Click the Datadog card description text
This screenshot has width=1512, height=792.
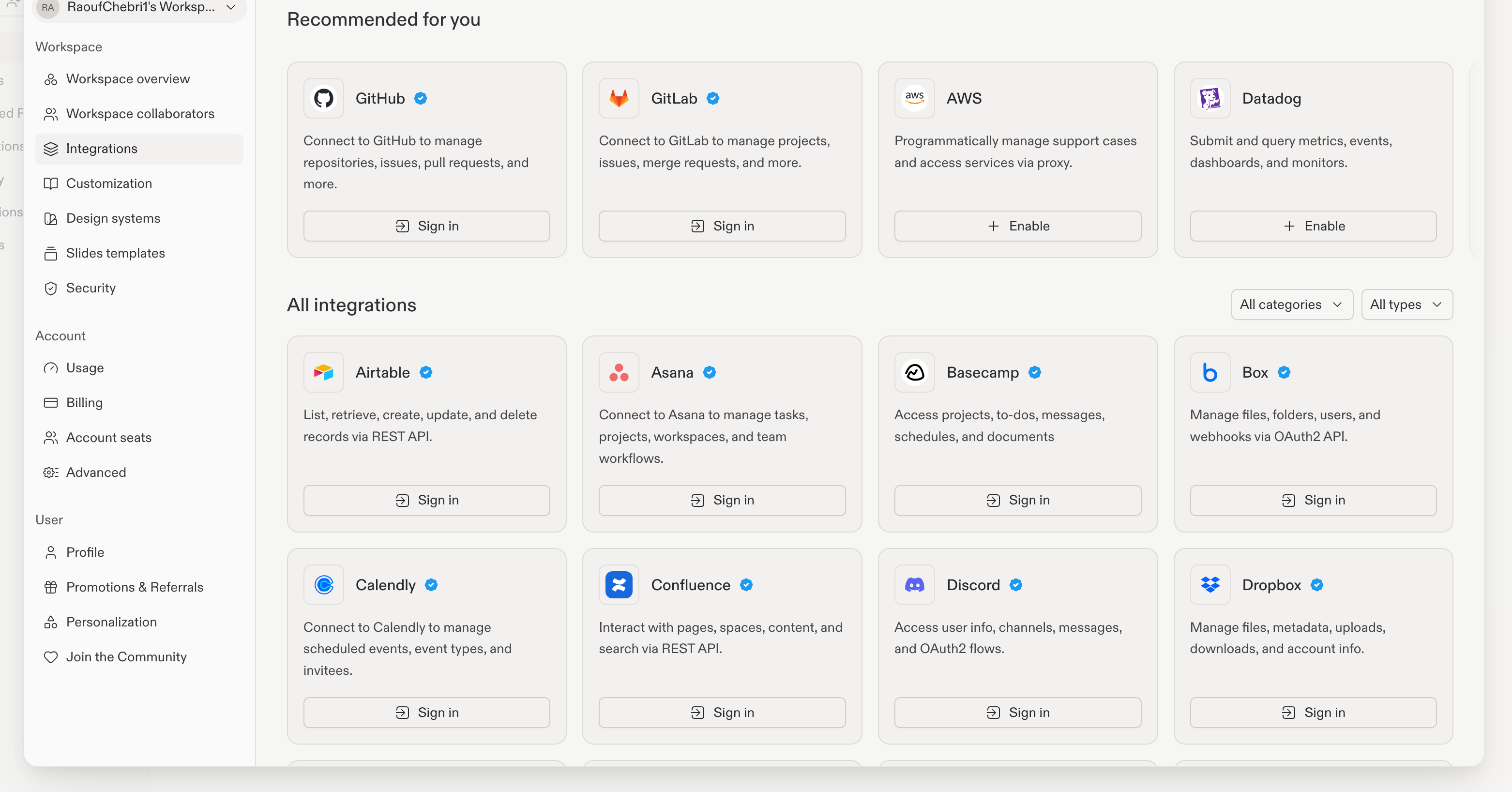pyautogui.click(x=1291, y=152)
